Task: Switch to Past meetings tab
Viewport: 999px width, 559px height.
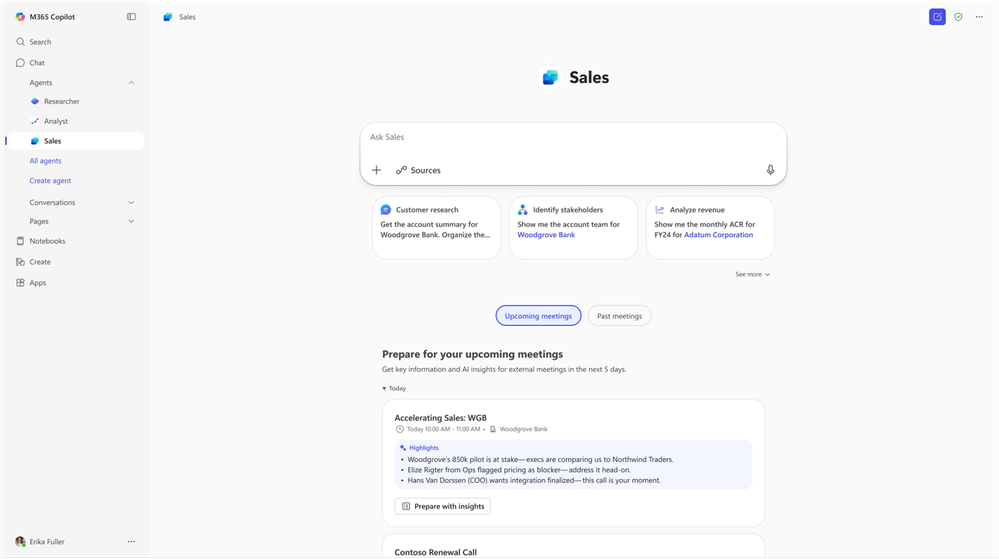Action: [619, 316]
